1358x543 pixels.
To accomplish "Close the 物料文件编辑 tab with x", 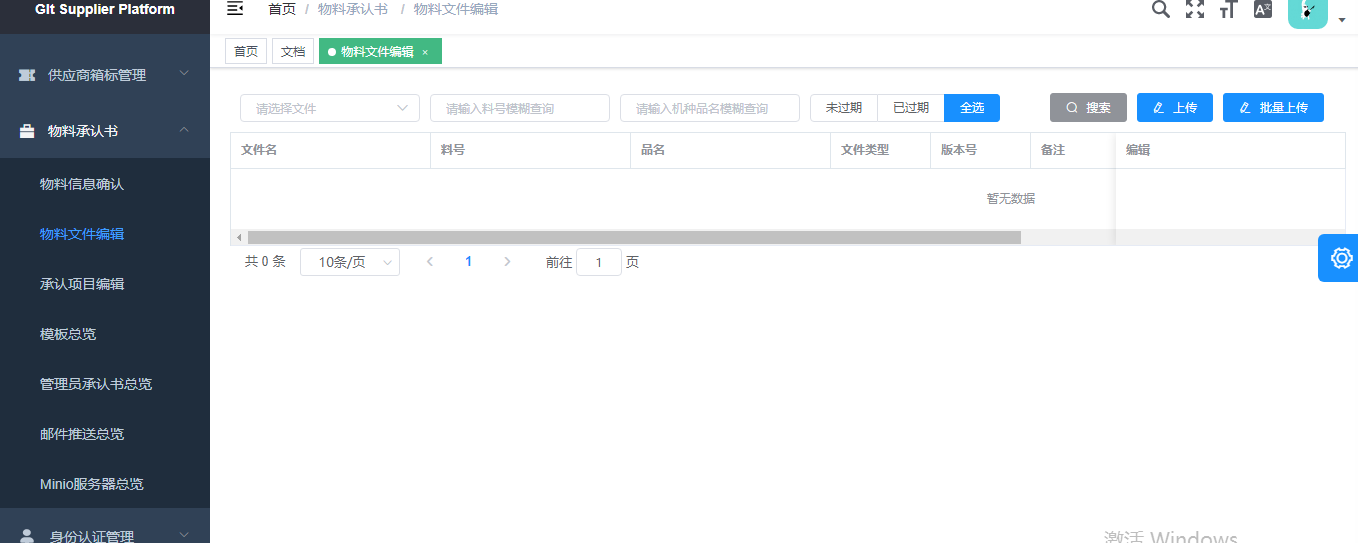I will [425, 52].
